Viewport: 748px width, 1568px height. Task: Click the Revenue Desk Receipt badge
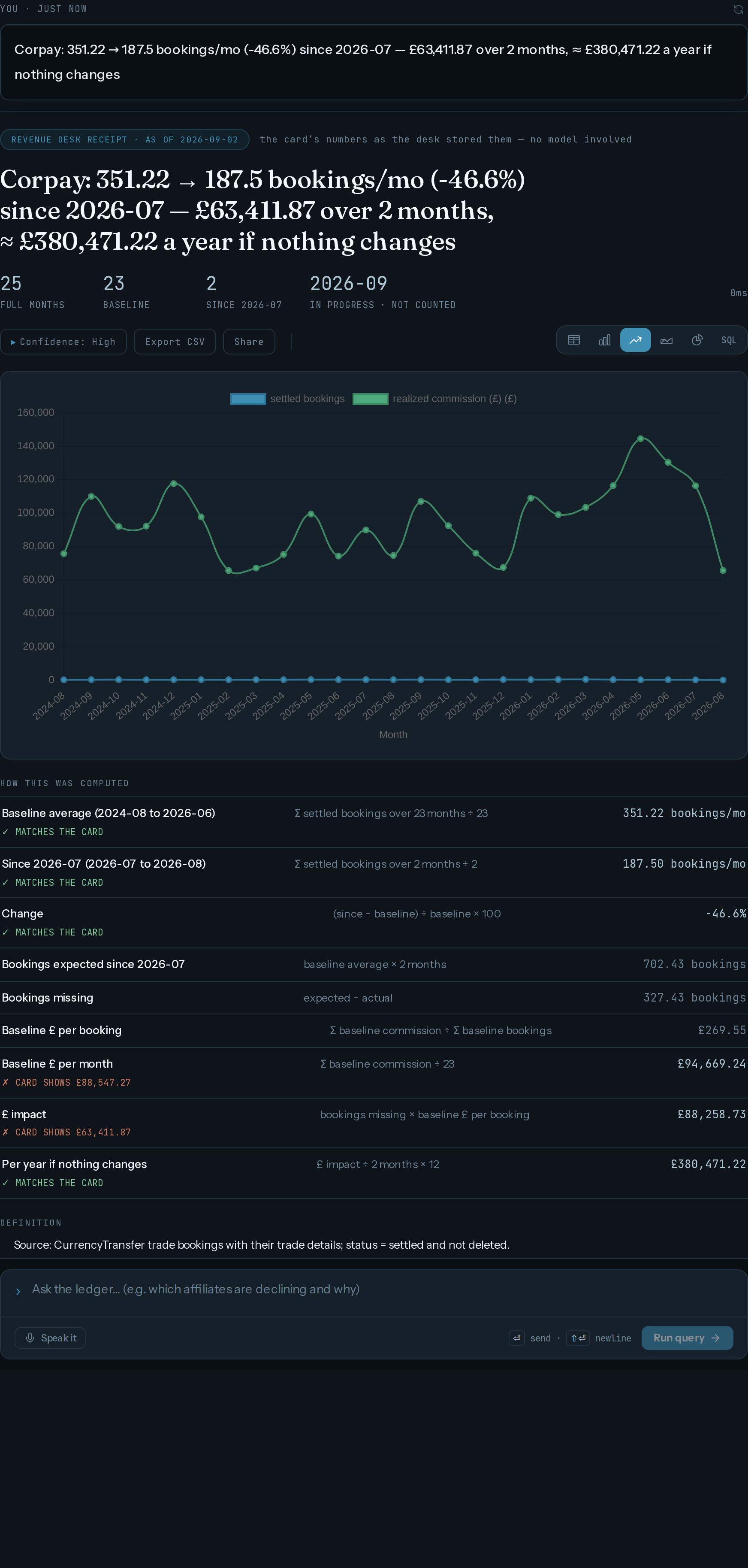pyautogui.click(x=125, y=139)
